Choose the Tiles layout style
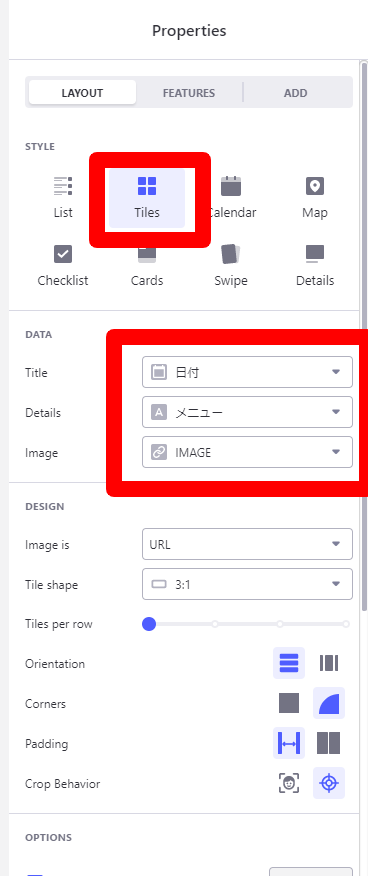This screenshot has height=876, width=368. pos(147,198)
